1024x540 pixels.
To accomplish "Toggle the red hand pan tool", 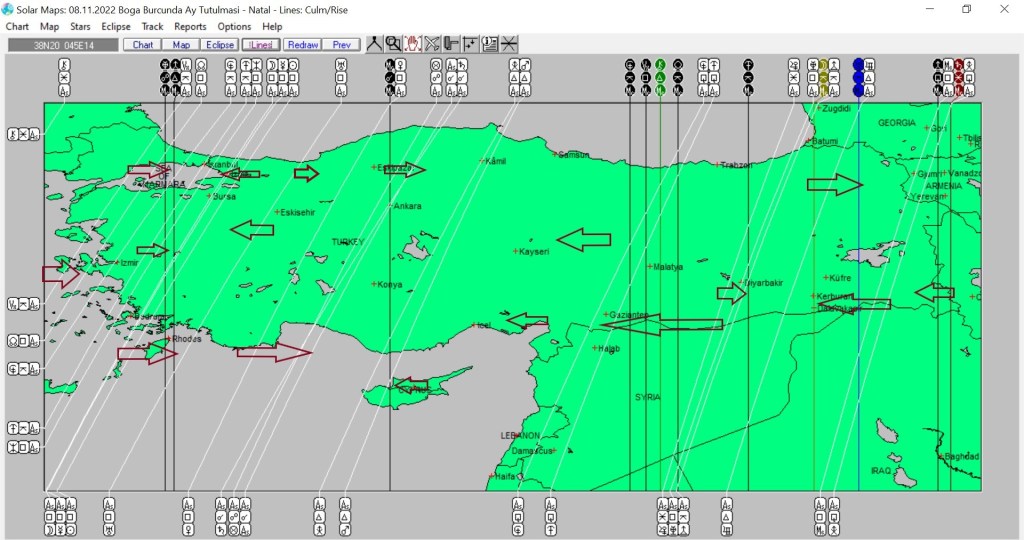I will coord(412,44).
